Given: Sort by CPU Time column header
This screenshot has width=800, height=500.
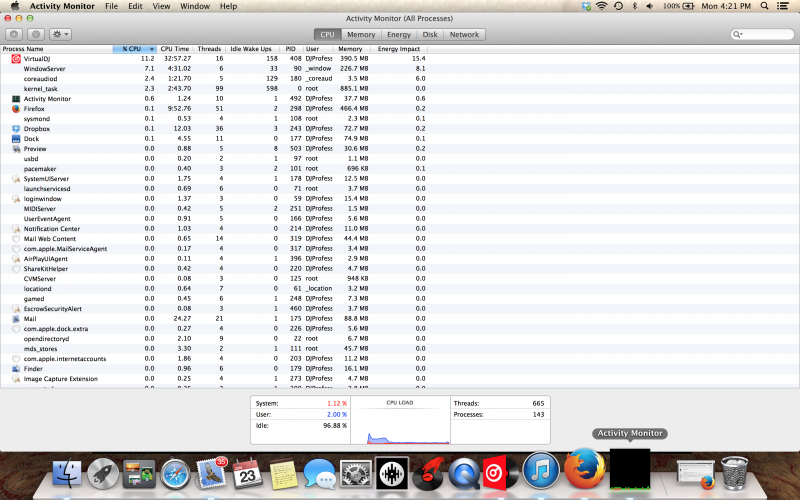Looking at the screenshot, I should click(175, 49).
